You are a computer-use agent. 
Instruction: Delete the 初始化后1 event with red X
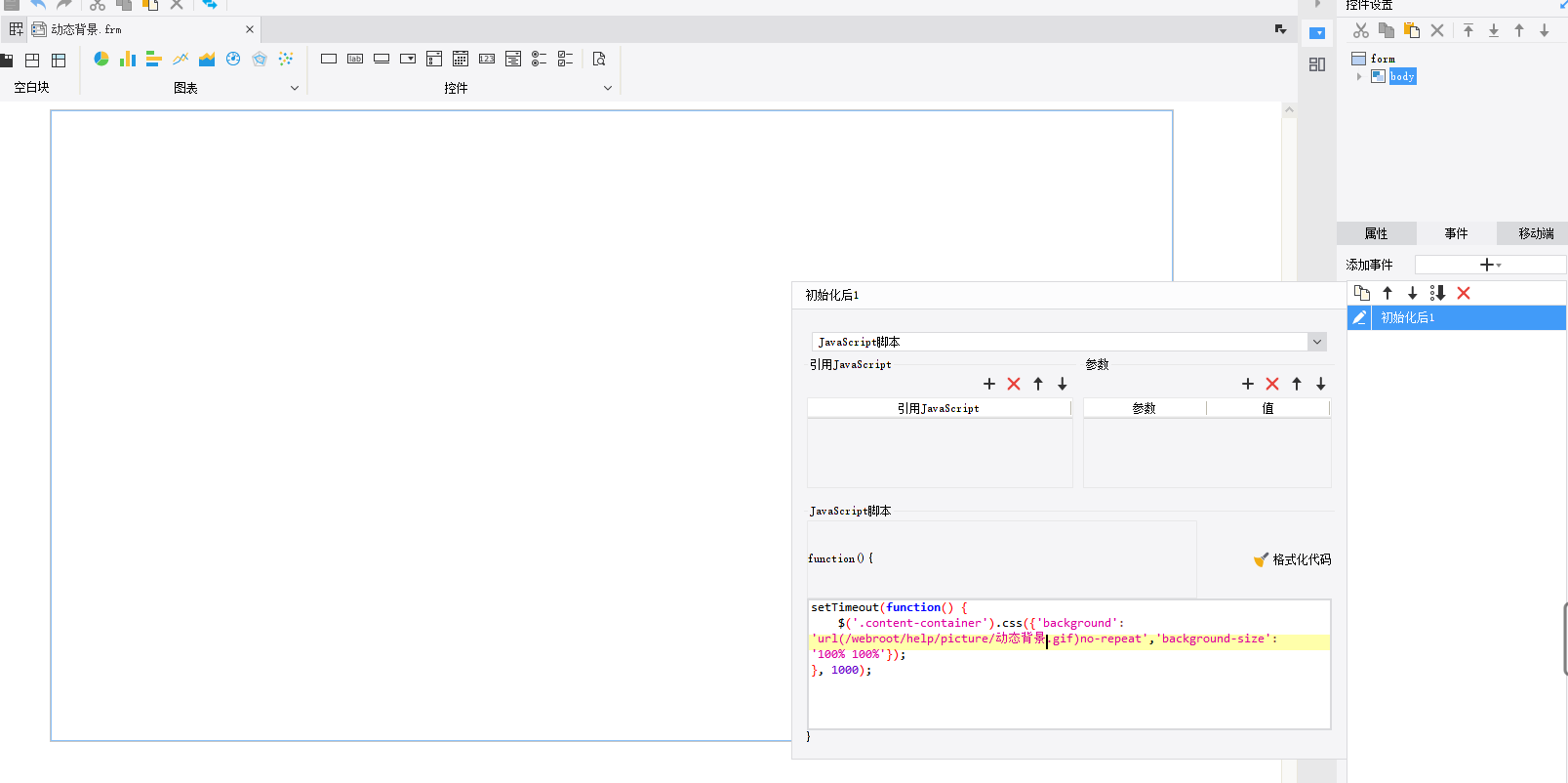point(1464,293)
